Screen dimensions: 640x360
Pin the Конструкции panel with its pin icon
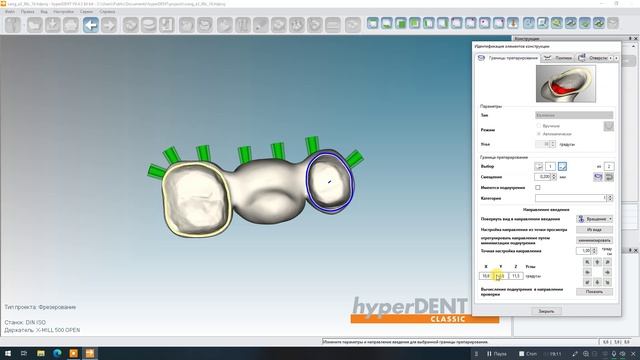[x=630, y=38]
